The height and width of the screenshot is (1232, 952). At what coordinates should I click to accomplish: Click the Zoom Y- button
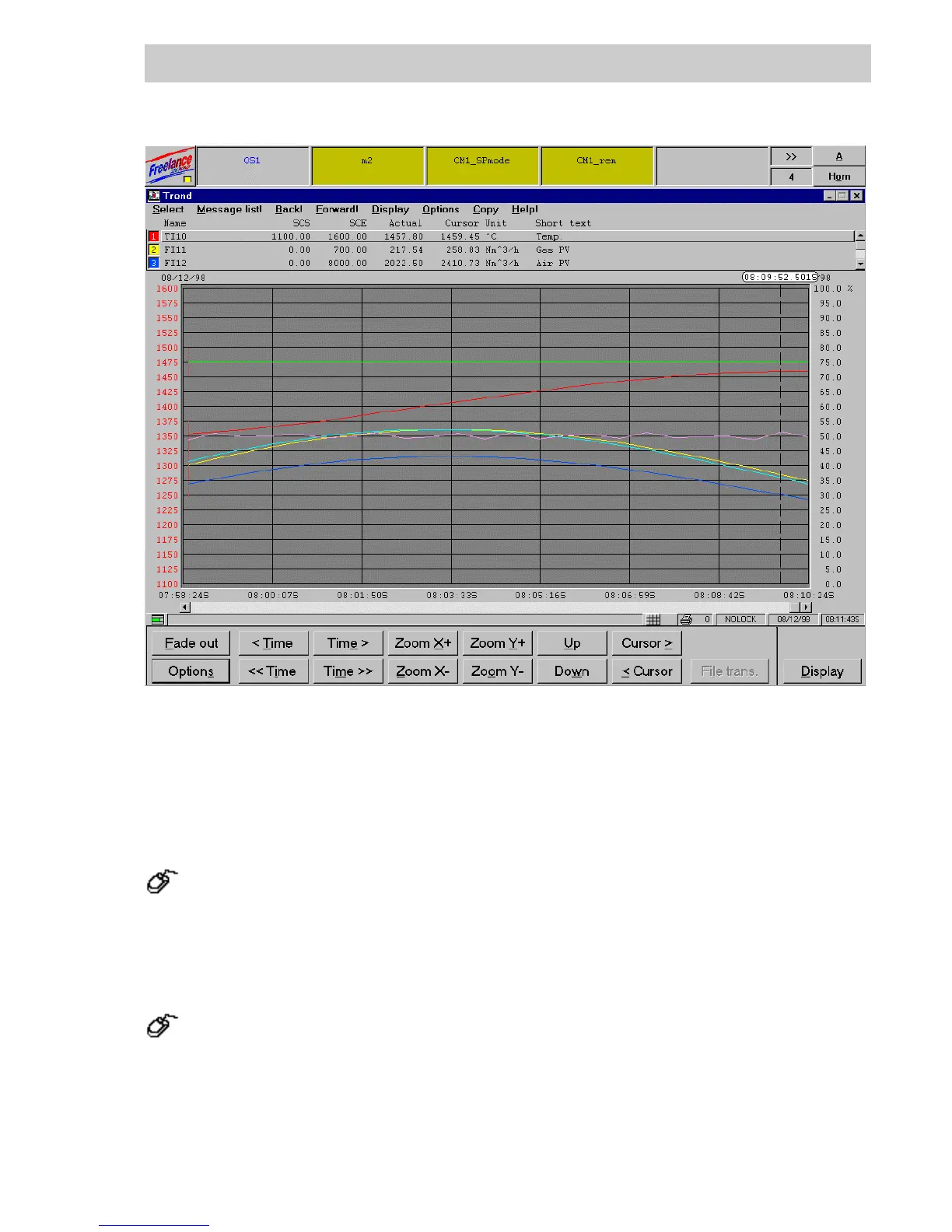tap(498, 671)
